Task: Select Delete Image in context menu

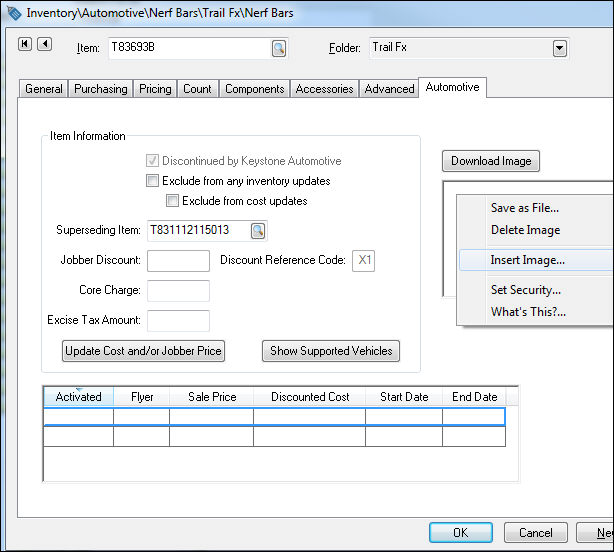Action: (525, 230)
